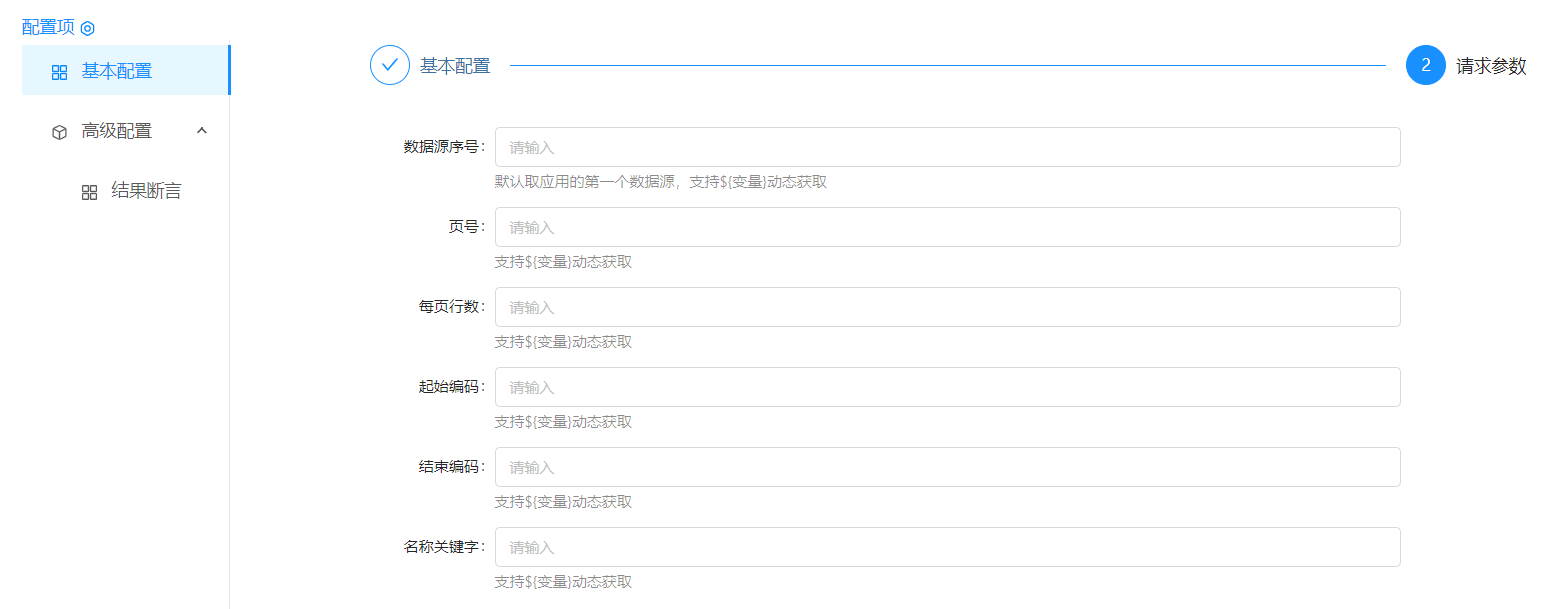Focus the 每页行数 input field
The image size is (1557, 609).
pyautogui.click(x=947, y=307)
